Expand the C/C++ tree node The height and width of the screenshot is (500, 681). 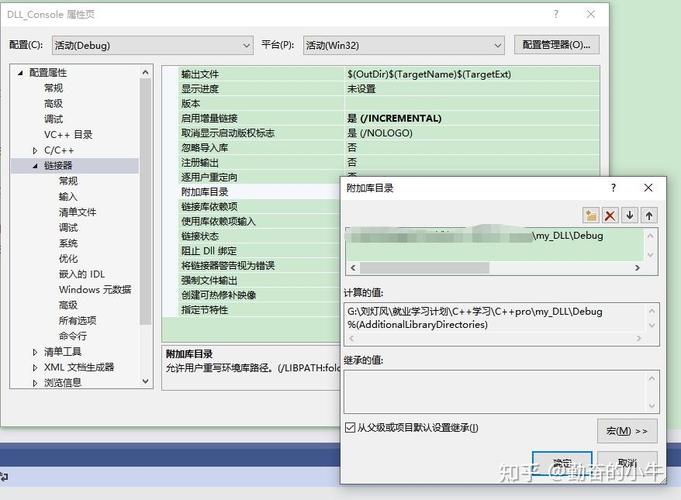[35, 150]
